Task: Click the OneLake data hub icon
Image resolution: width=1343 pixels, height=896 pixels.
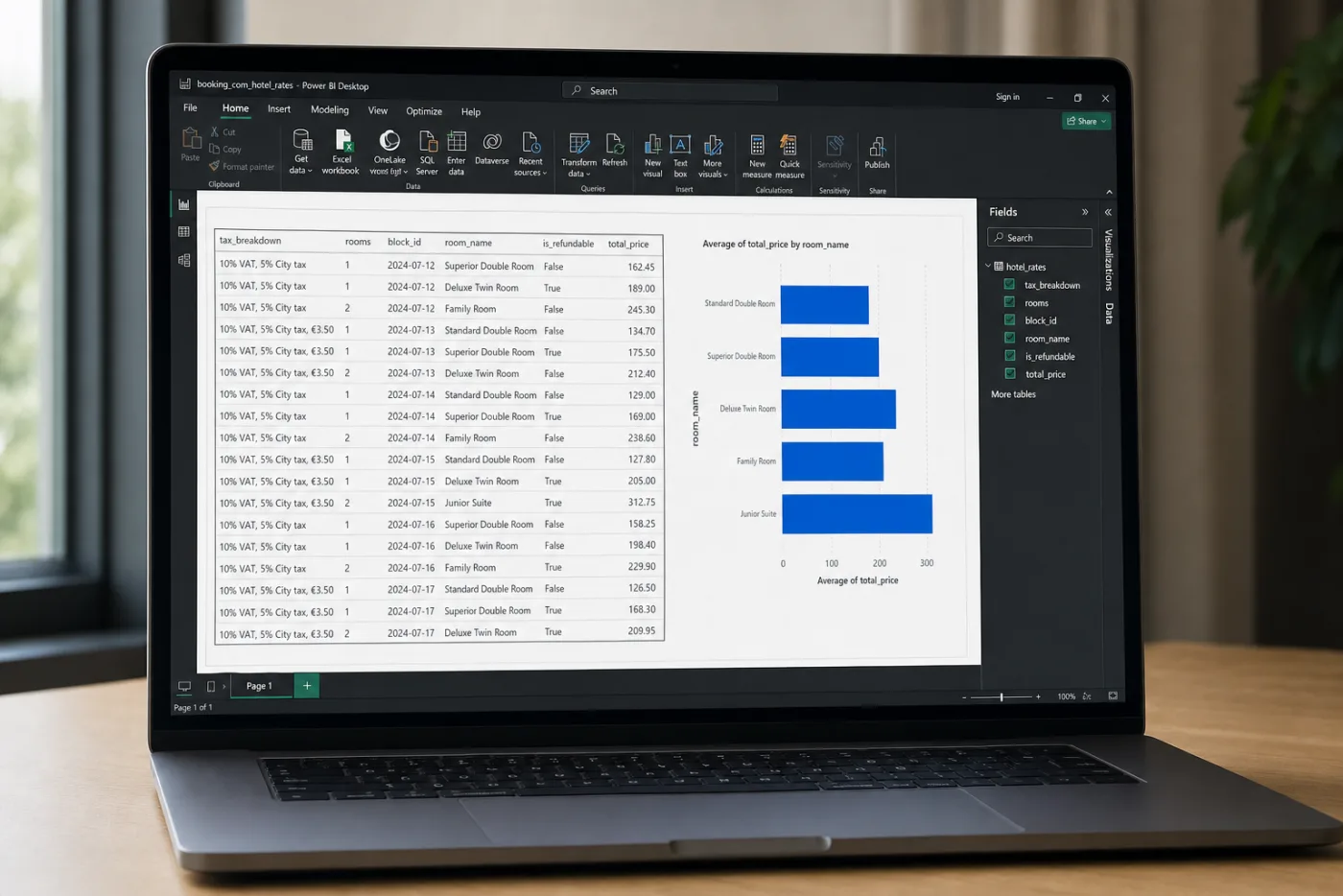Action: pos(389,142)
